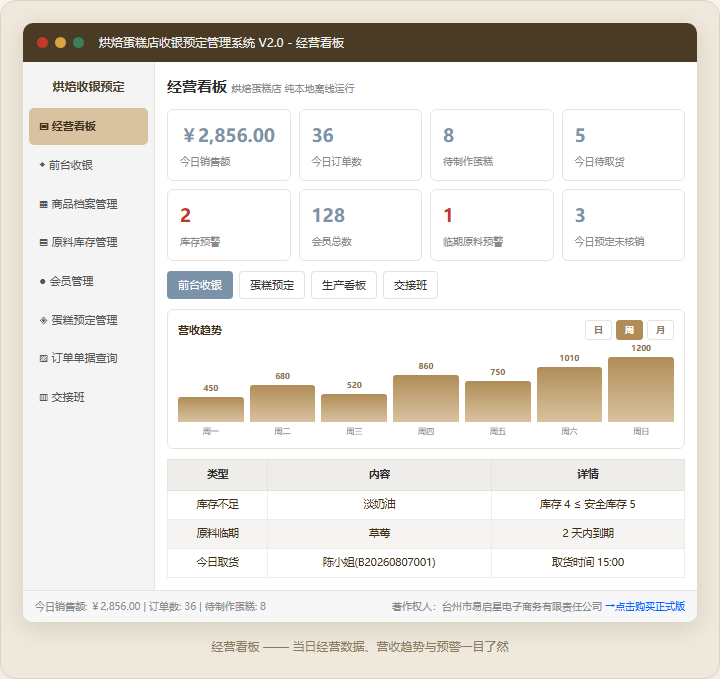Go to 原料库存管理 in sidebar
The height and width of the screenshot is (679, 720).
coord(88,242)
